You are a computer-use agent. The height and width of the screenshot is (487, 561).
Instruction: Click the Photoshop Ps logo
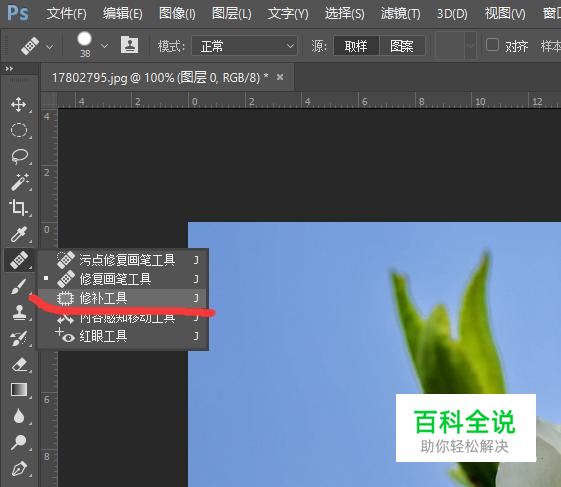pyautogui.click(x=18, y=13)
